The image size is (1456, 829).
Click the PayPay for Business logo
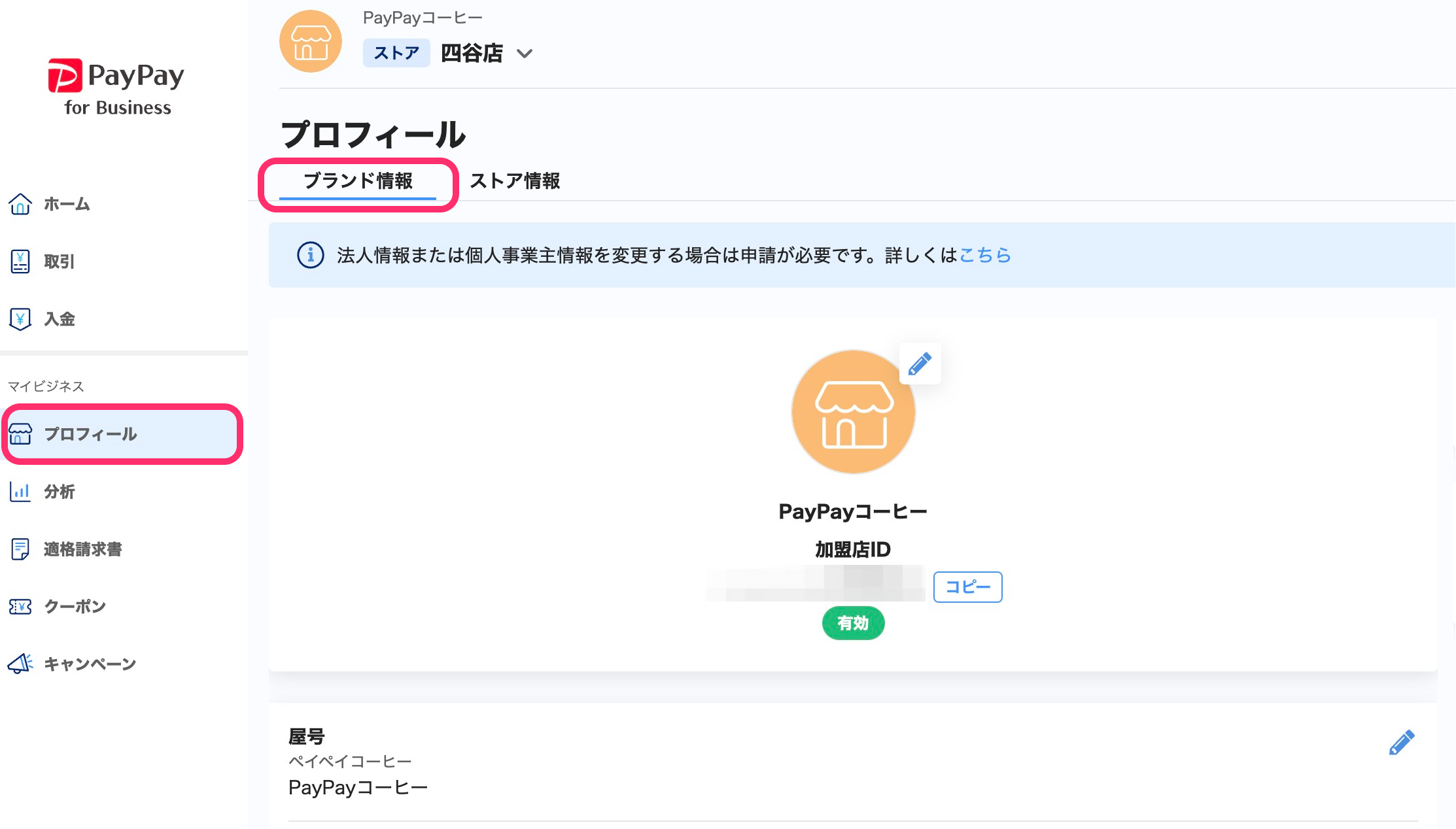pos(117,88)
